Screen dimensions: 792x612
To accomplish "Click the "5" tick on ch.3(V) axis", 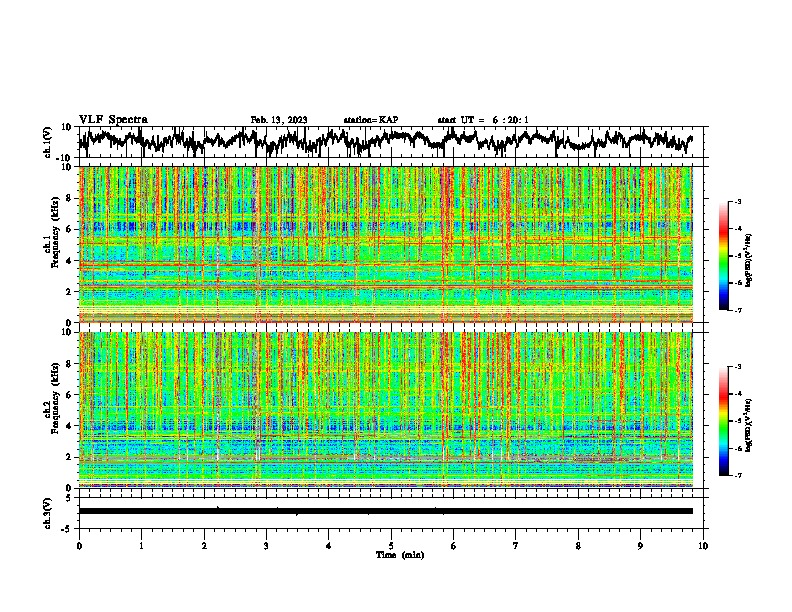I will click(70, 498).
